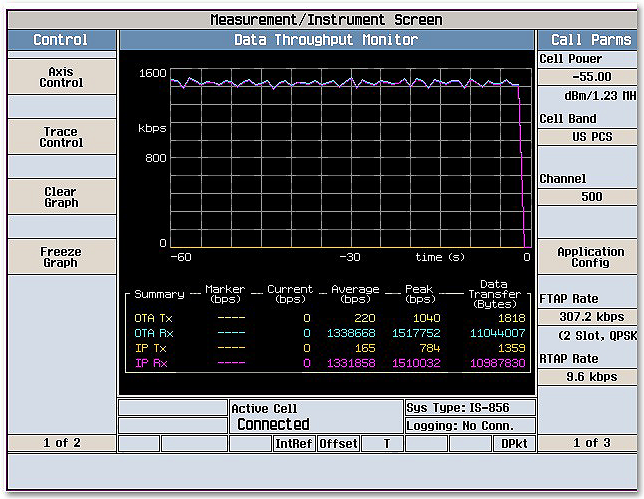Open the Trace Control softkey

point(62,137)
